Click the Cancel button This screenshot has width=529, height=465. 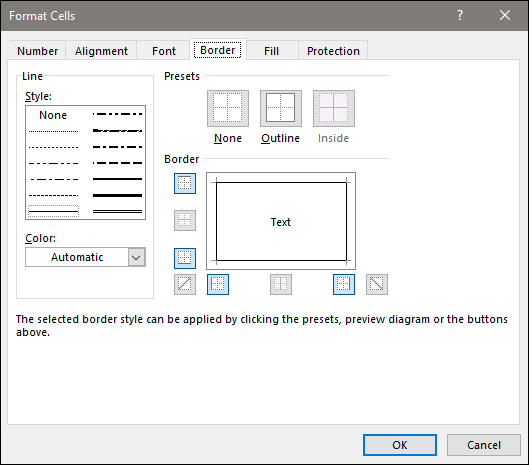coord(484,445)
